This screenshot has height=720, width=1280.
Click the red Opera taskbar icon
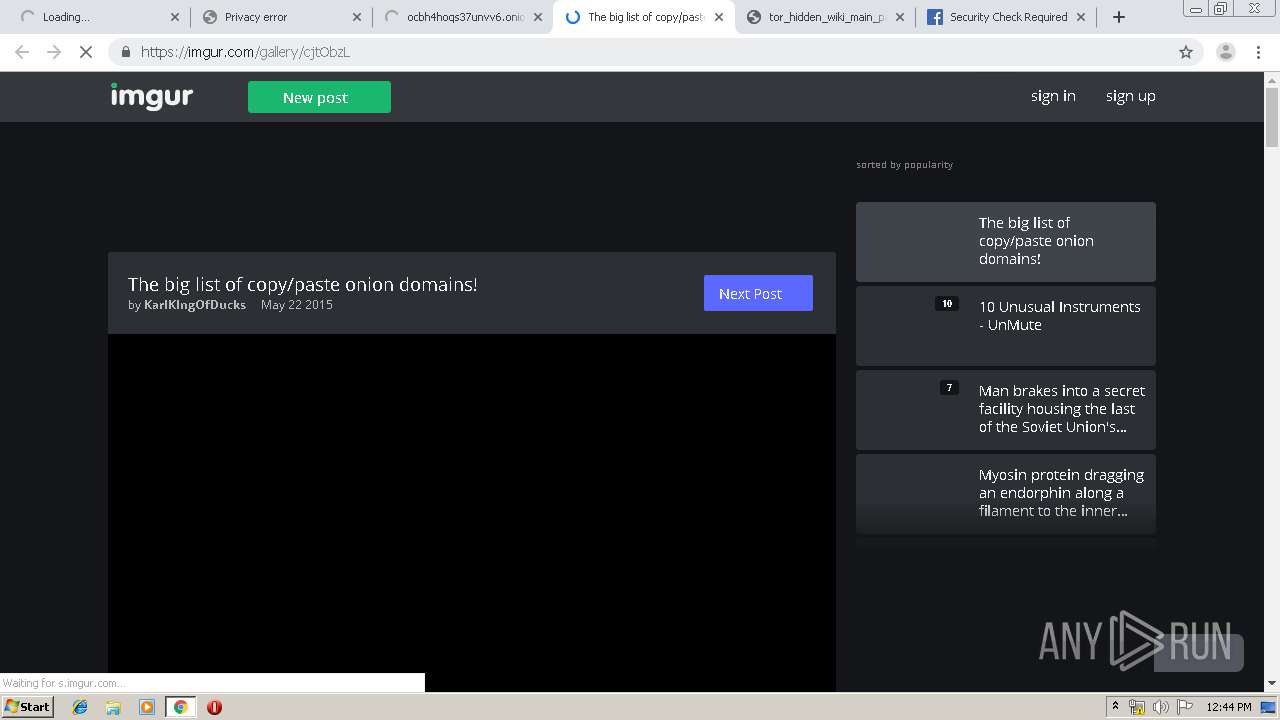pos(214,707)
